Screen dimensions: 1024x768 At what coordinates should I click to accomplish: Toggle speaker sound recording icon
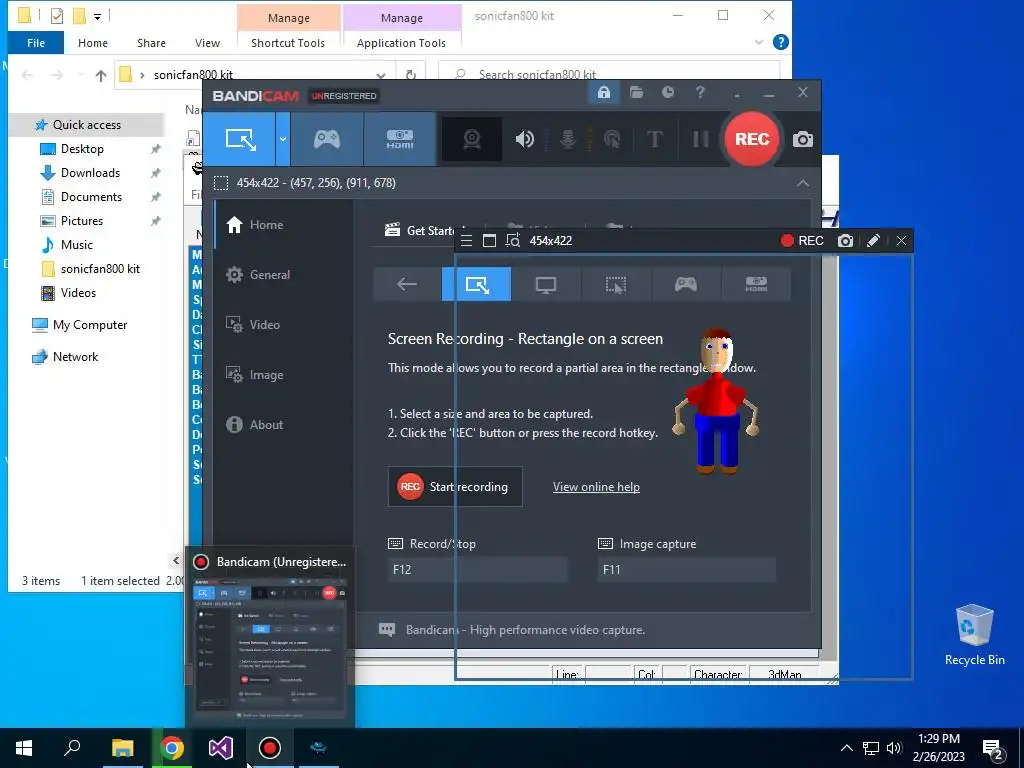point(524,139)
